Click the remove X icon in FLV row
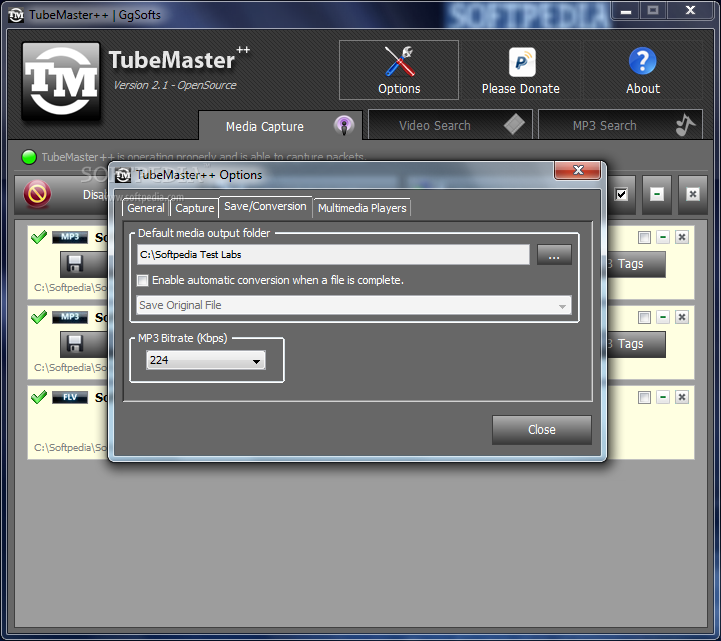This screenshot has width=721, height=641. click(682, 397)
